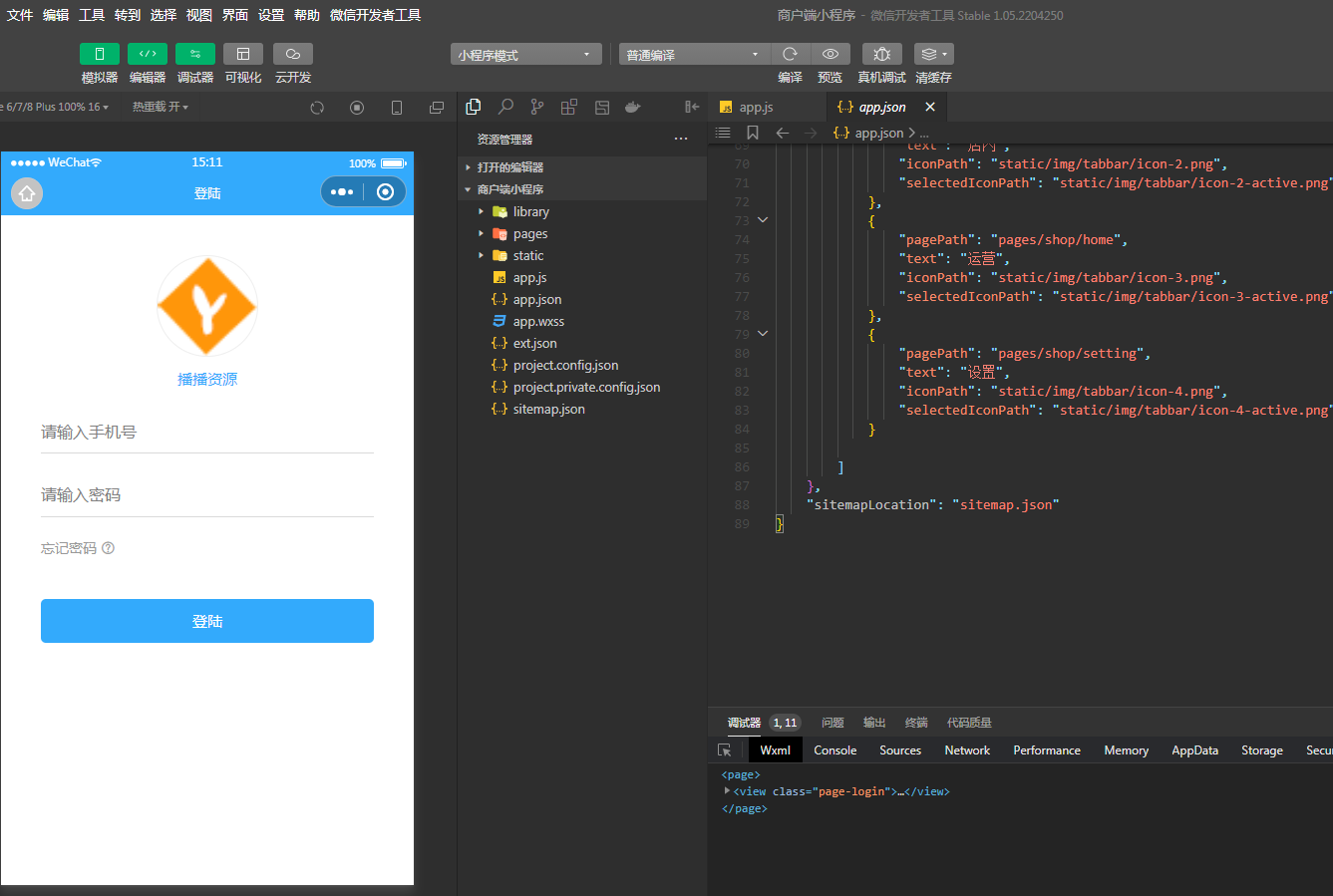Toggle the simulator panel button
This screenshot has height=896, width=1333.
(x=99, y=54)
